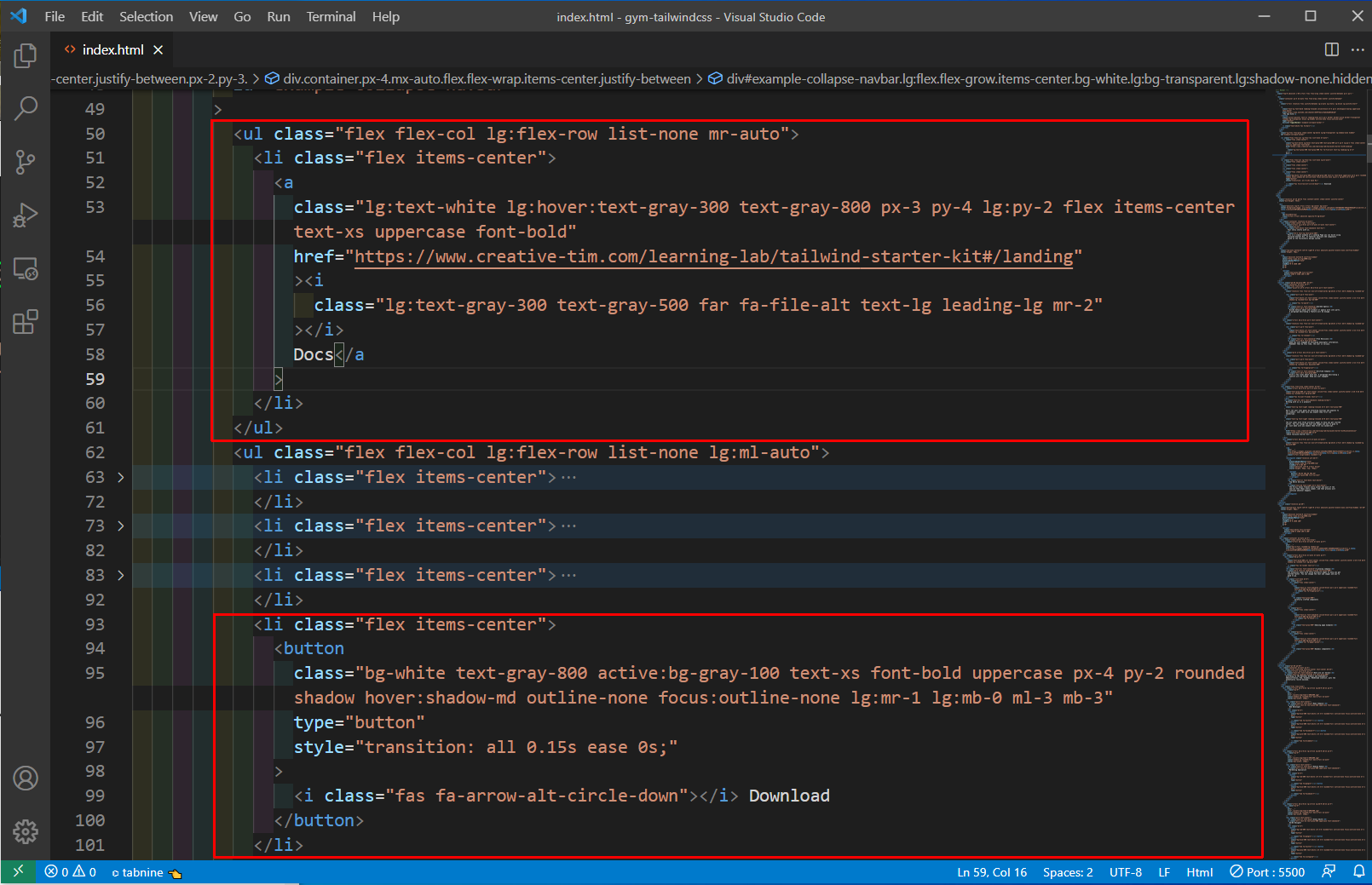Screen dimensions: 1372x885
Task: Click the vertical scrollbar thumb
Action: [x=1369, y=147]
